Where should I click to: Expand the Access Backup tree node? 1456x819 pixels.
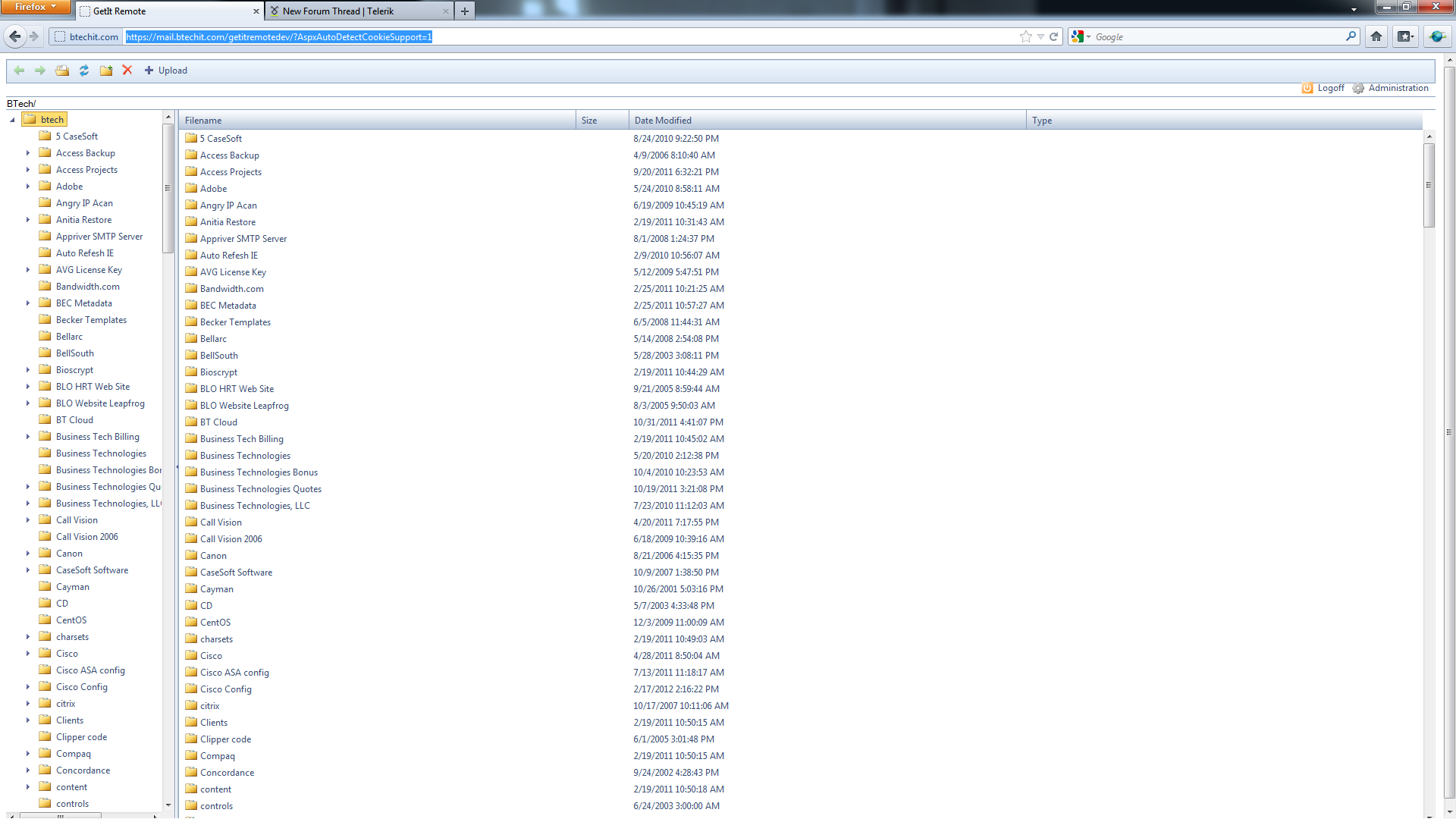coord(28,153)
